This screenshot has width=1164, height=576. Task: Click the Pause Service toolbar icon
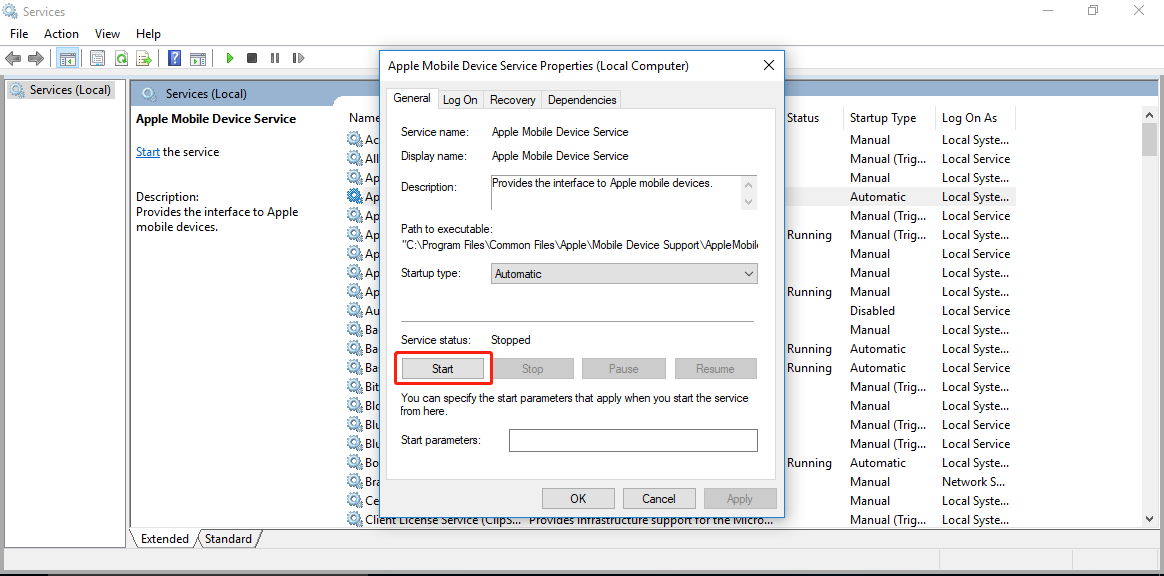click(275, 58)
